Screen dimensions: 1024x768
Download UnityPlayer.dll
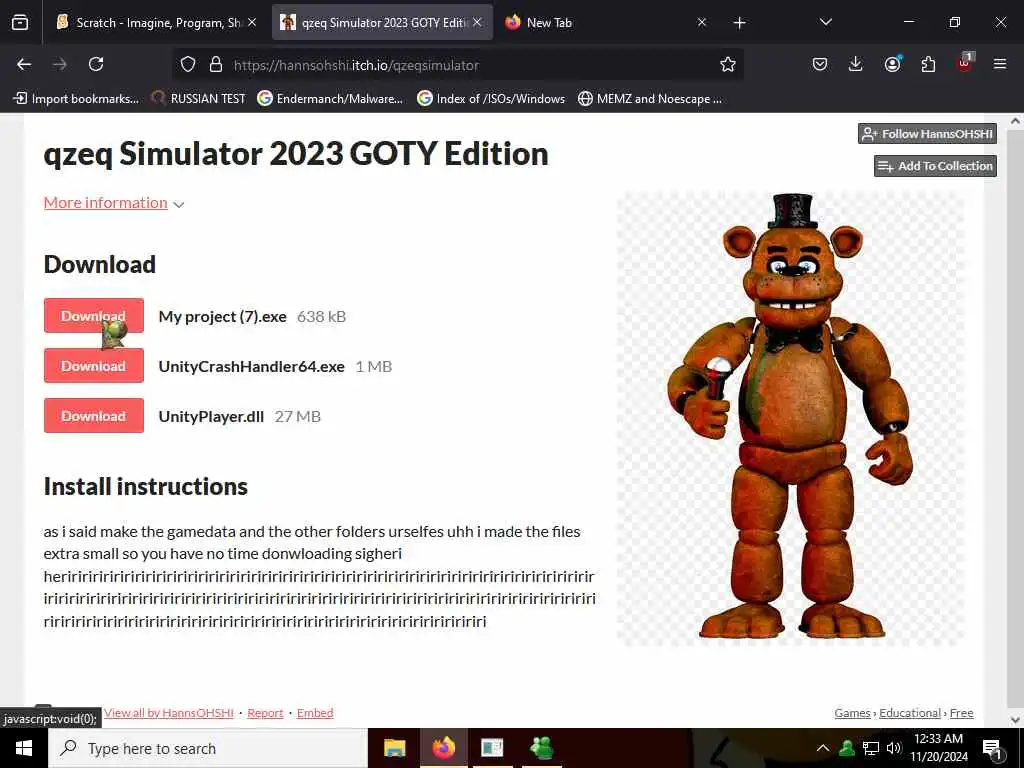[93, 416]
